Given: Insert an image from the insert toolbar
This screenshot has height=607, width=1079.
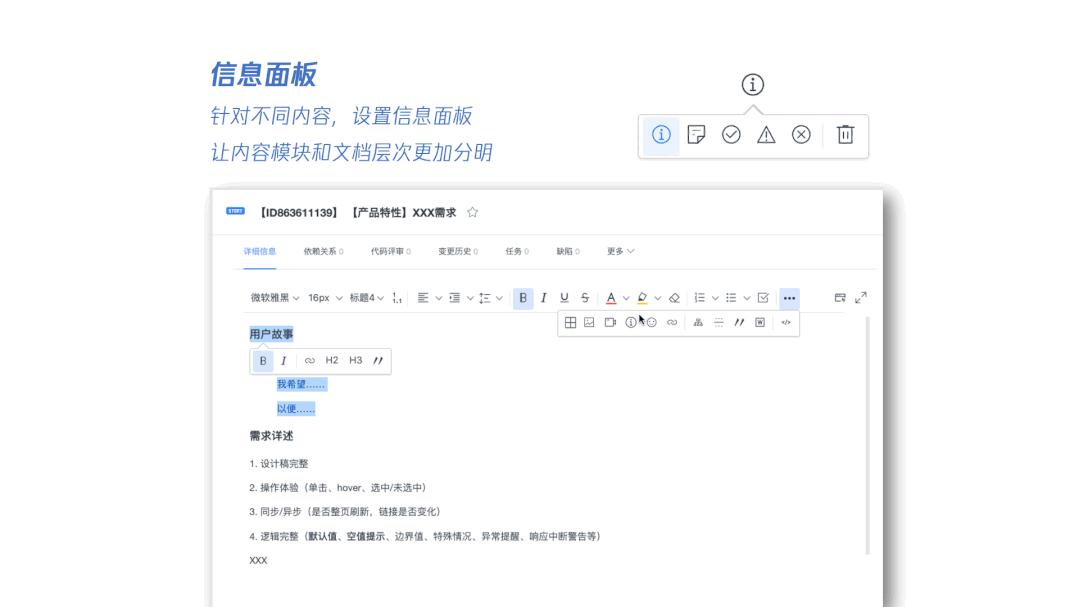Looking at the screenshot, I should pyautogui.click(x=590, y=323).
